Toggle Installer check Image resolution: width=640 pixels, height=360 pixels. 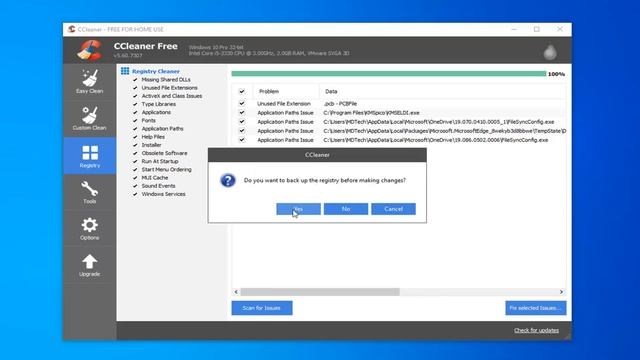point(135,145)
